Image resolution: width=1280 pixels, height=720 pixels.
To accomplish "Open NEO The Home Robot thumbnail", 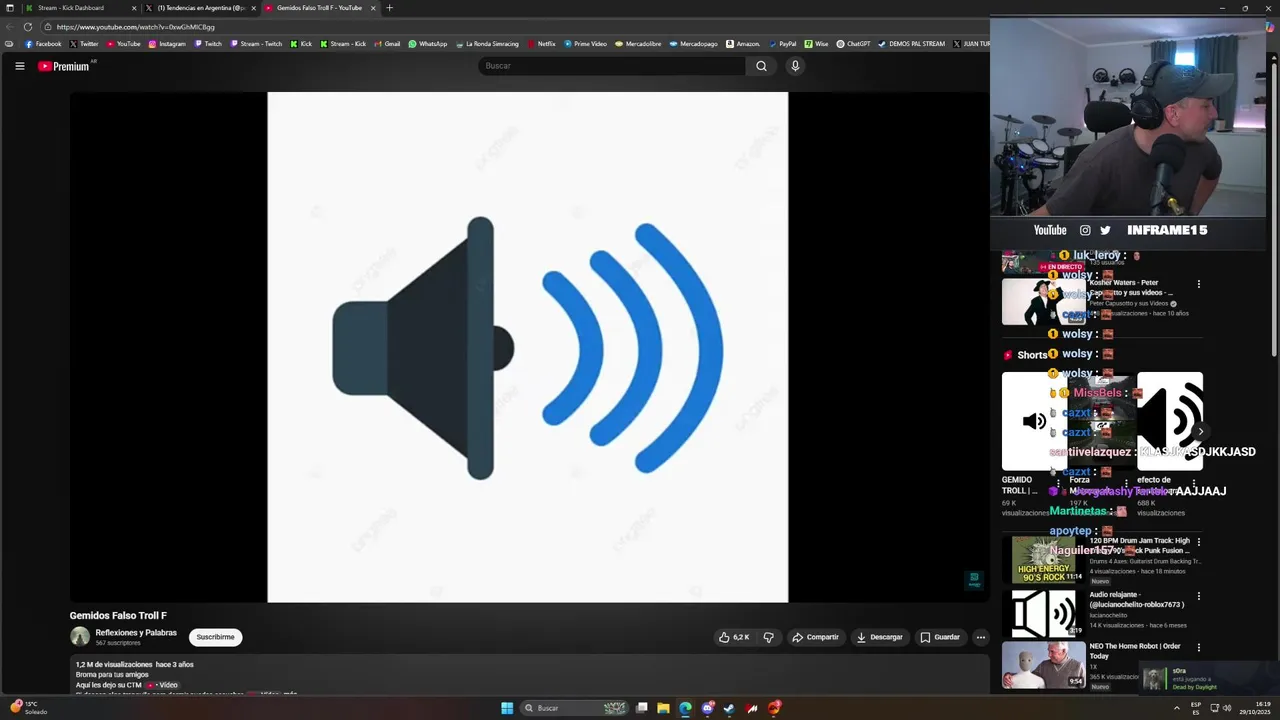I will [x=1043, y=665].
